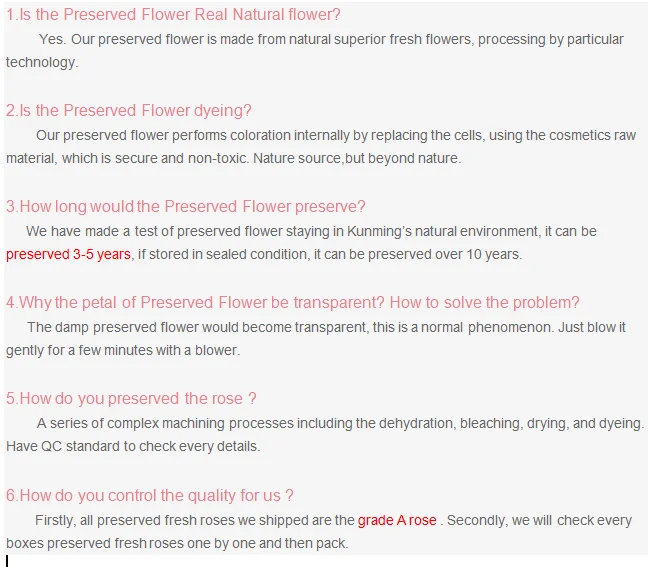Screen dimensions: 650x567
Task: Click the red 'grade A rose' text
Action: point(397,520)
